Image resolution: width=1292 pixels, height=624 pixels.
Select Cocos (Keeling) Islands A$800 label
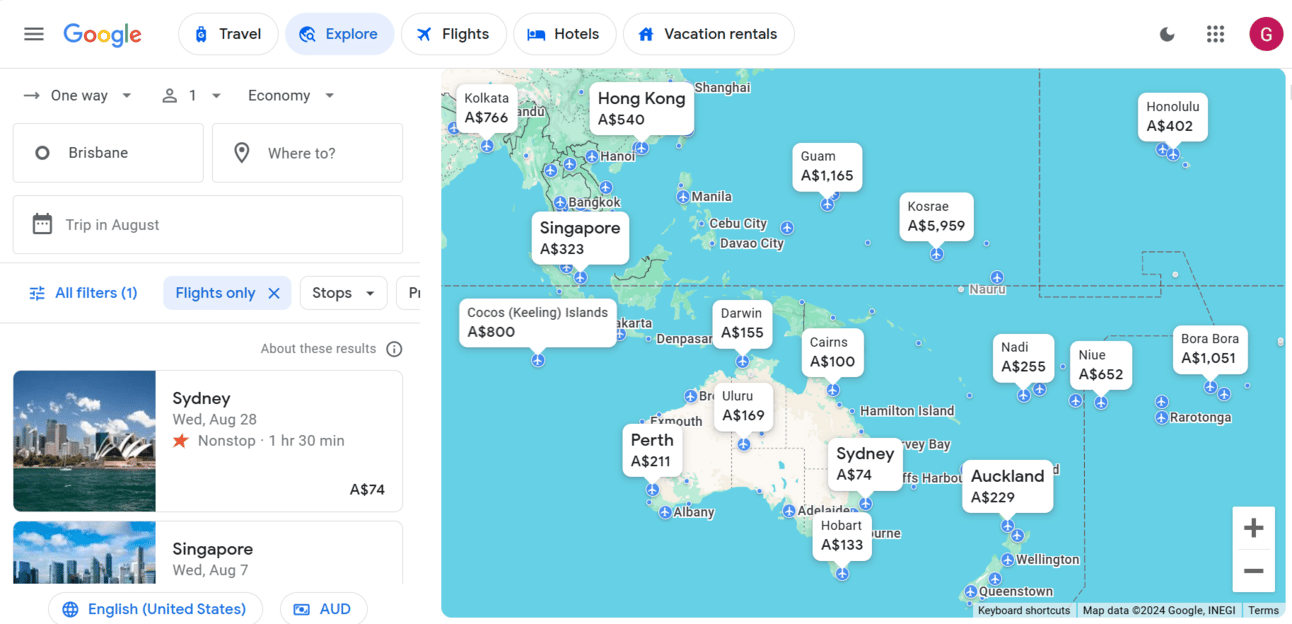[x=538, y=323]
